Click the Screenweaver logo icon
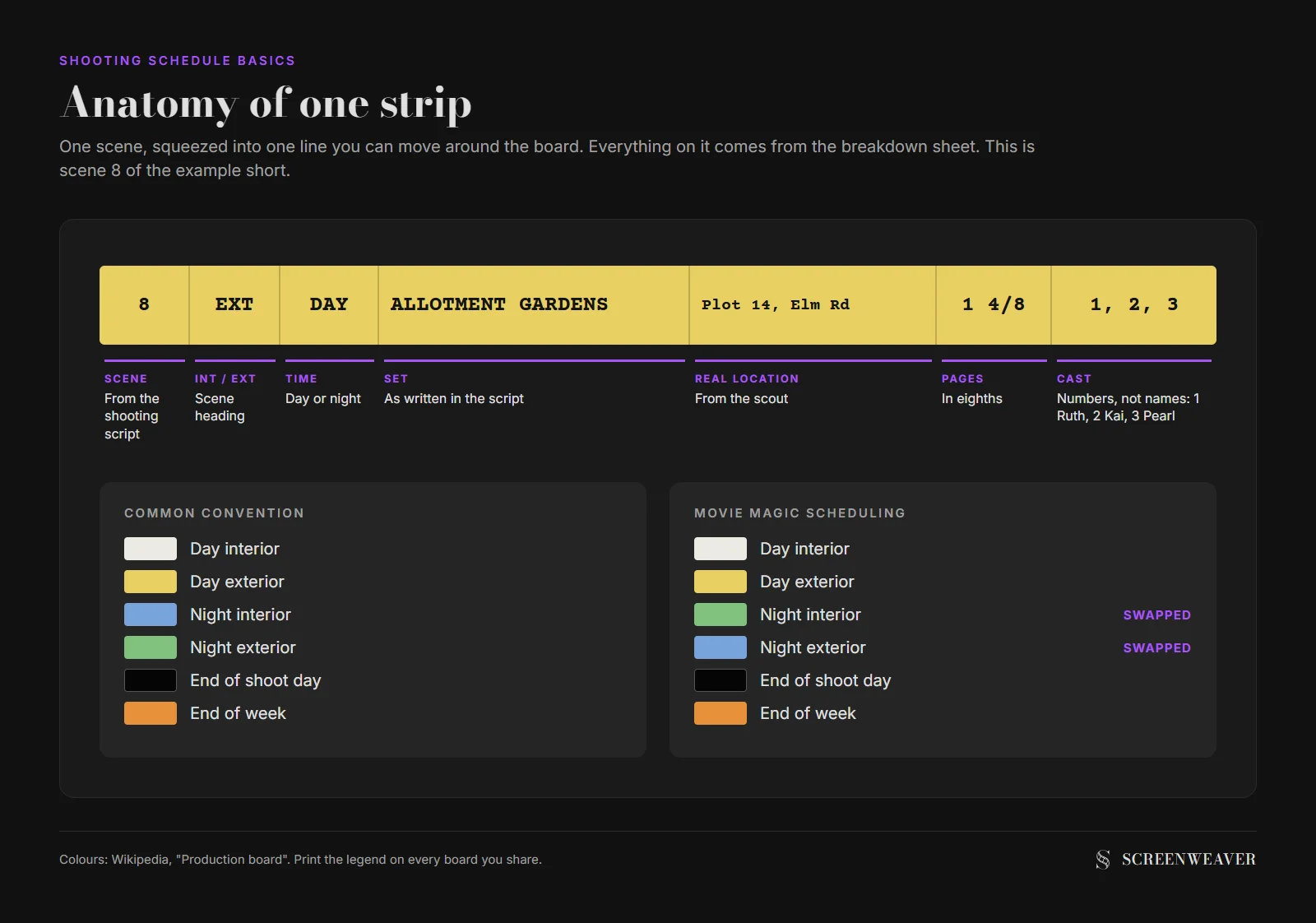Image resolution: width=1316 pixels, height=923 pixels. pyautogui.click(x=1103, y=860)
